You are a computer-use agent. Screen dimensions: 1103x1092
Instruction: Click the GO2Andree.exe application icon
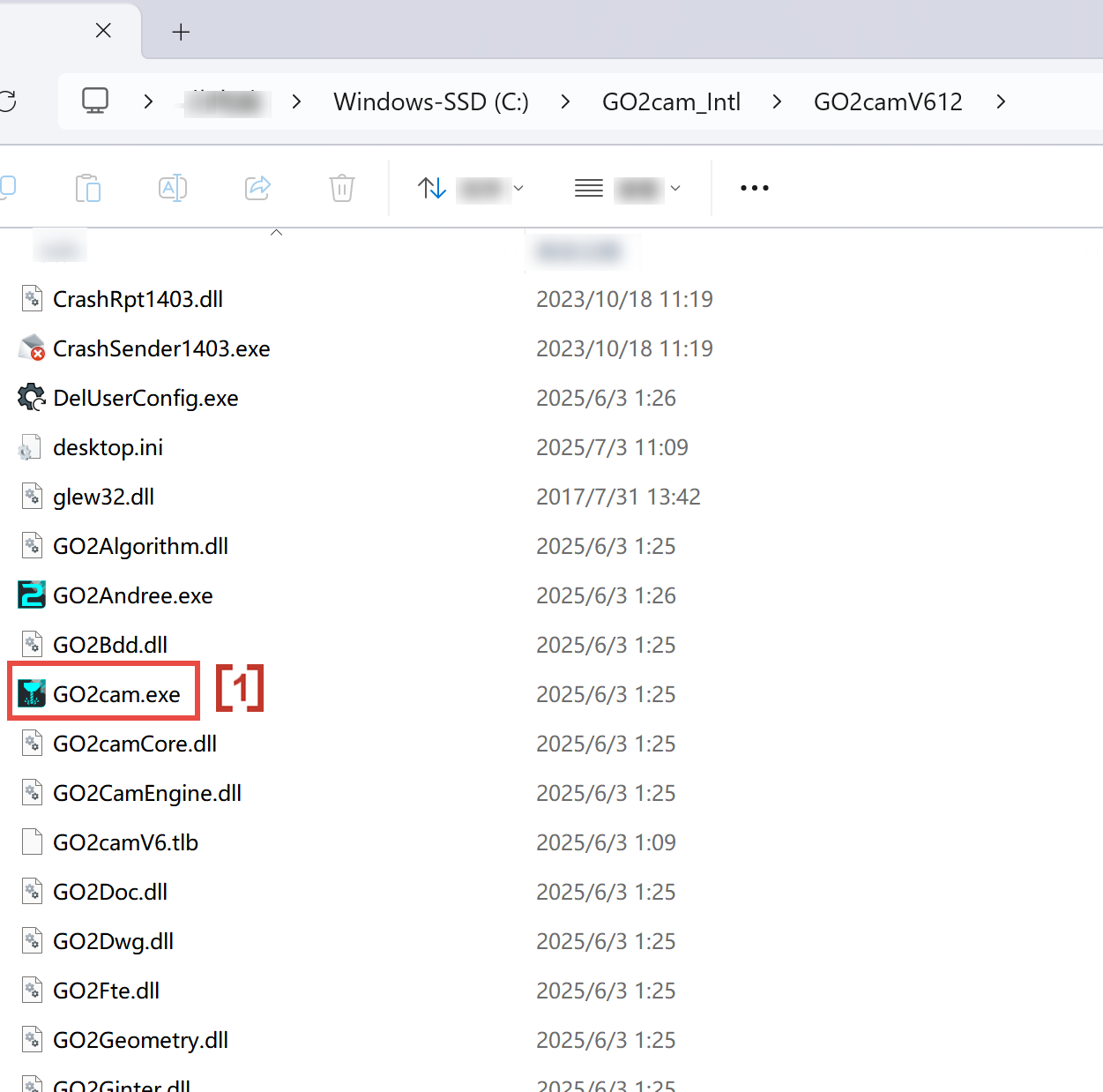(x=32, y=595)
